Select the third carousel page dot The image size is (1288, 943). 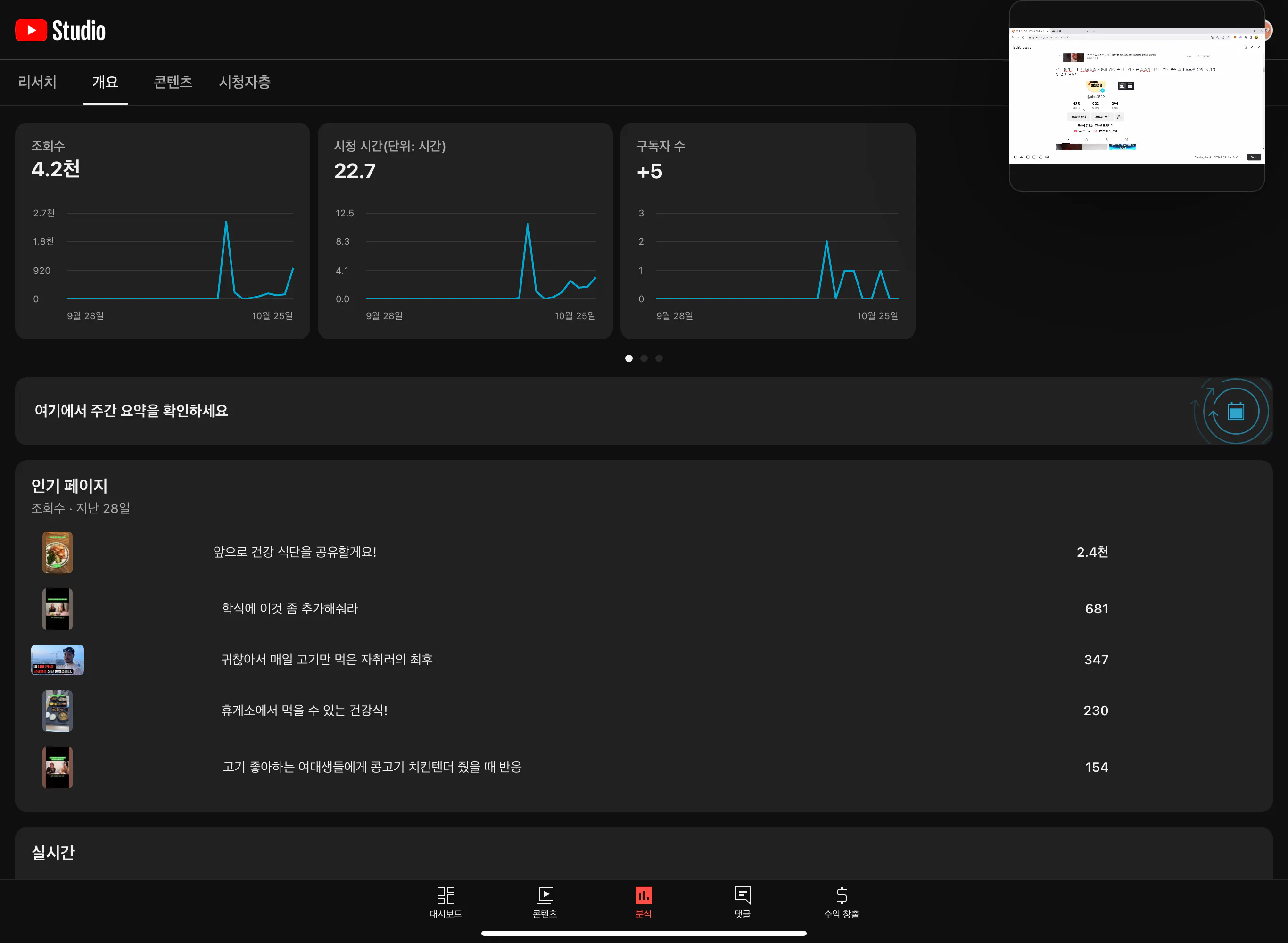pyautogui.click(x=659, y=358)
